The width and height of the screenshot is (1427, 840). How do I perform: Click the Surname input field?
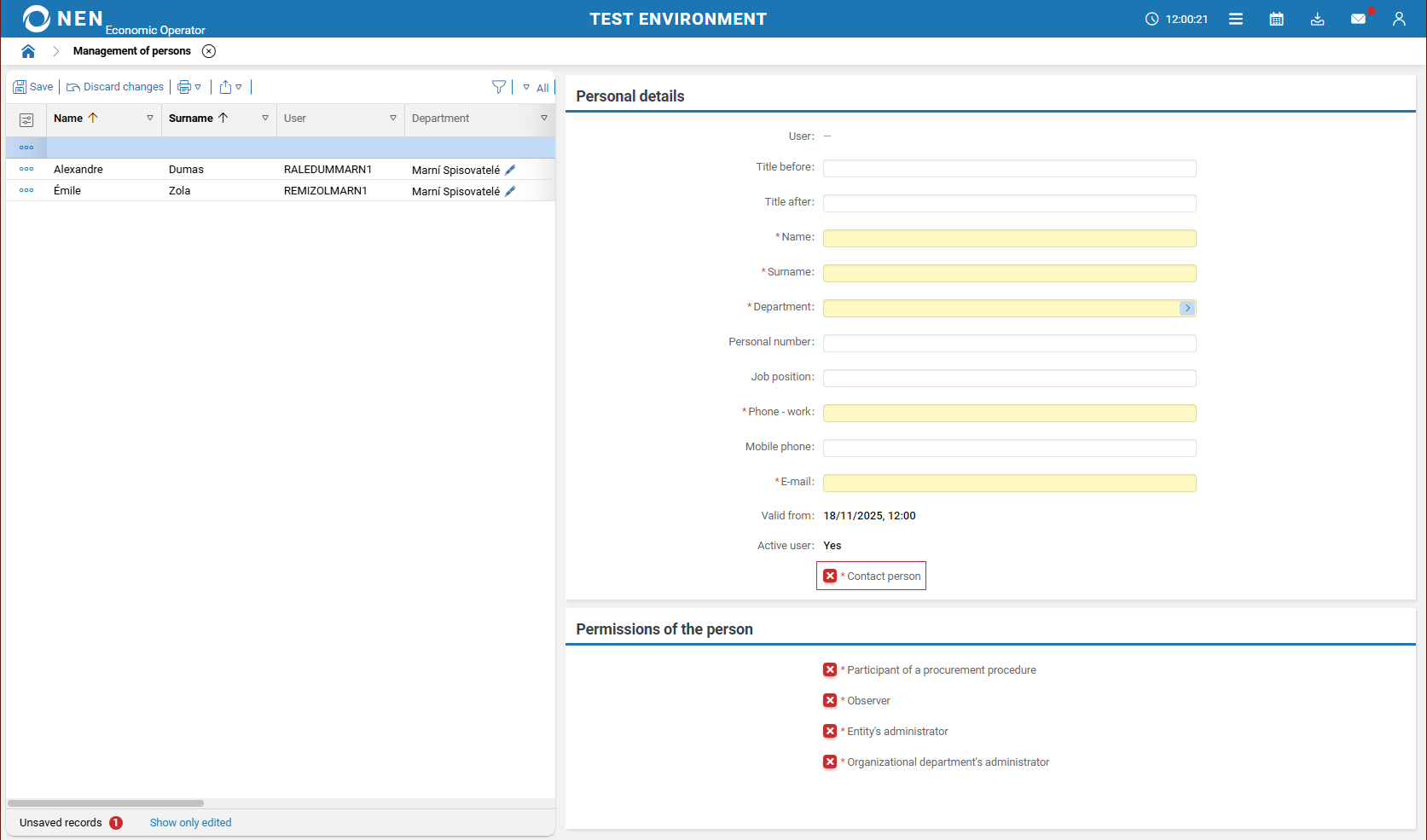(1009, 273)
